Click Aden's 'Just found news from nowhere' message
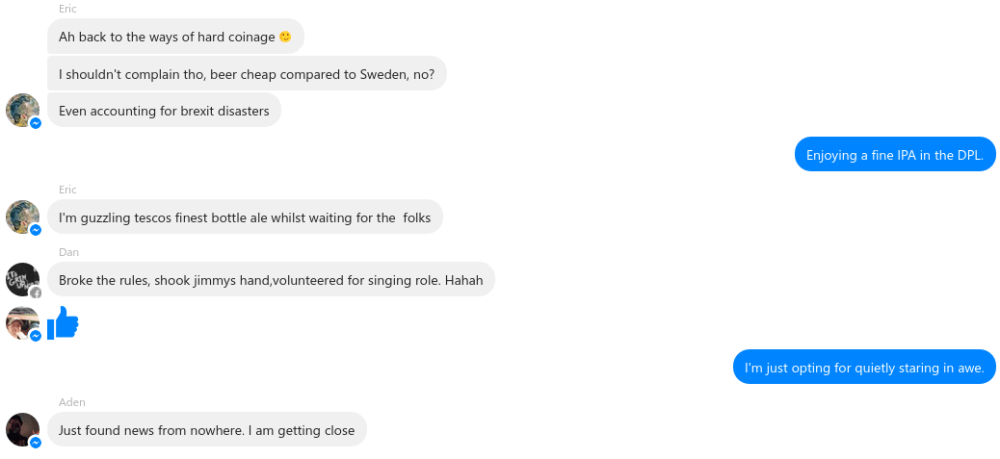The image size is (1000, 459). coord(206,430)
